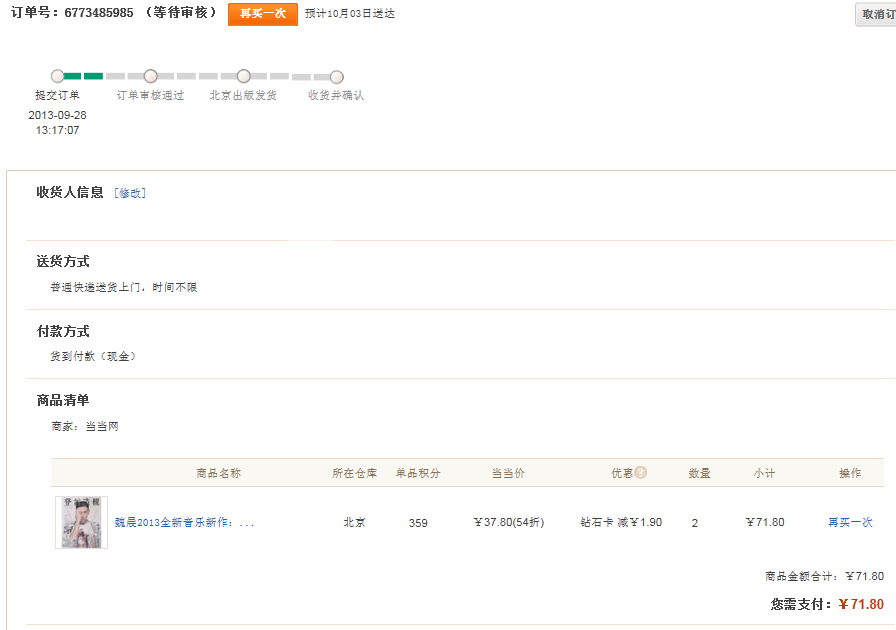Click the 数量 column header
Viewport: 896px width, 630px height.
point(699,473)
